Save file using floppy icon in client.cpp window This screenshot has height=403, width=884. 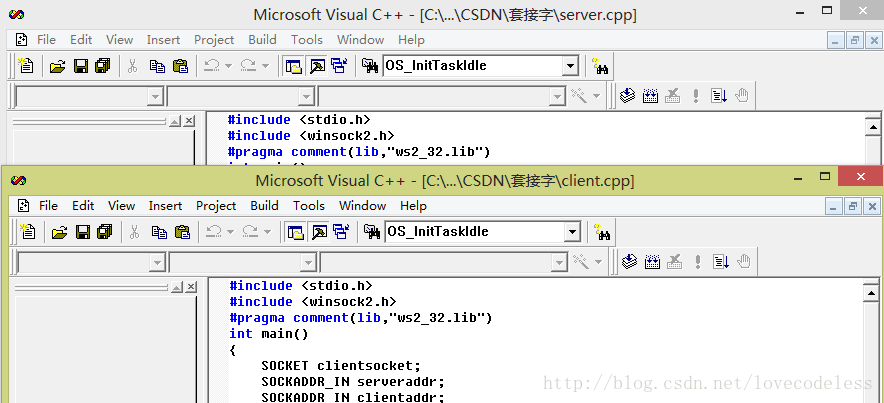83,232
